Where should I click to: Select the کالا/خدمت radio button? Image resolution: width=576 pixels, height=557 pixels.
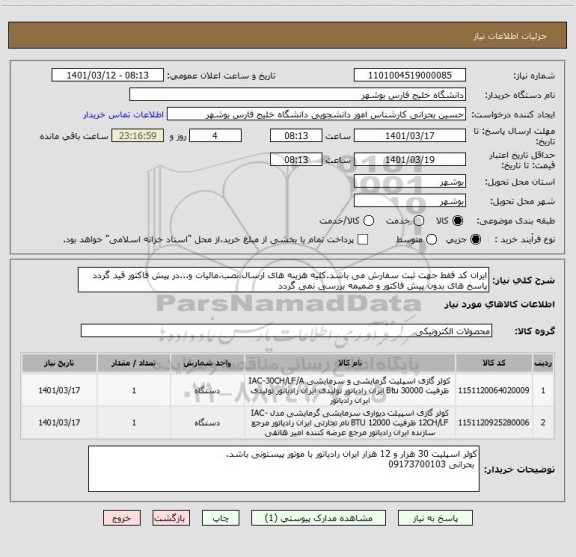coord(368,221)
